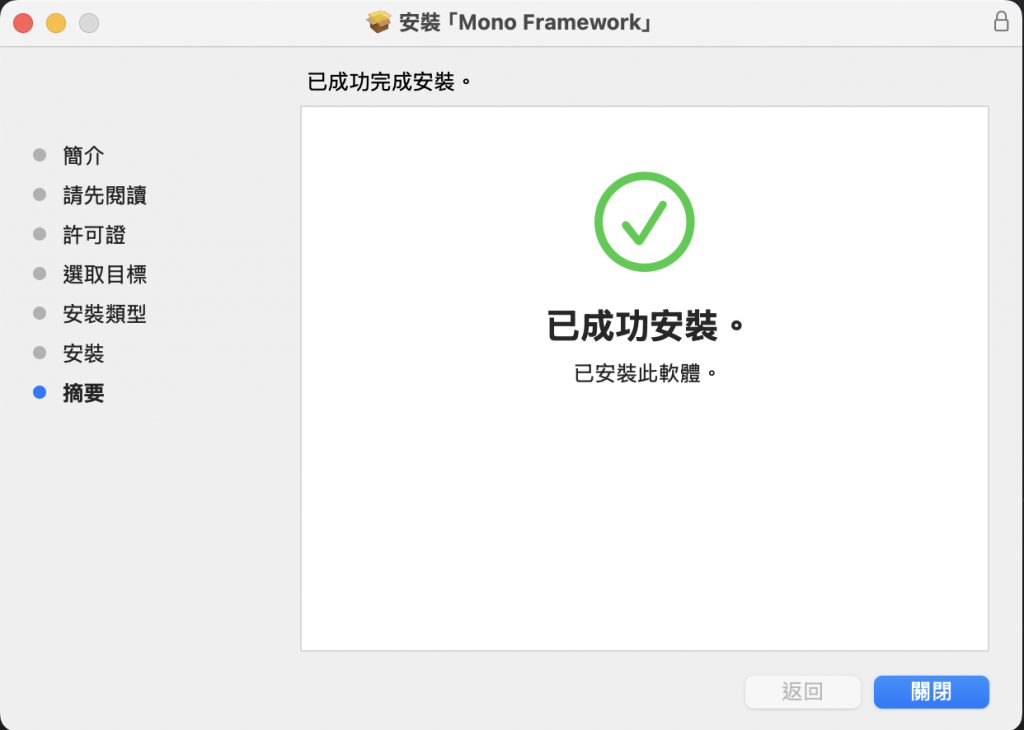Click the blue bullet beside 摘要
The height and width of the screenshot is (730, 1024).
coord(40,392)
